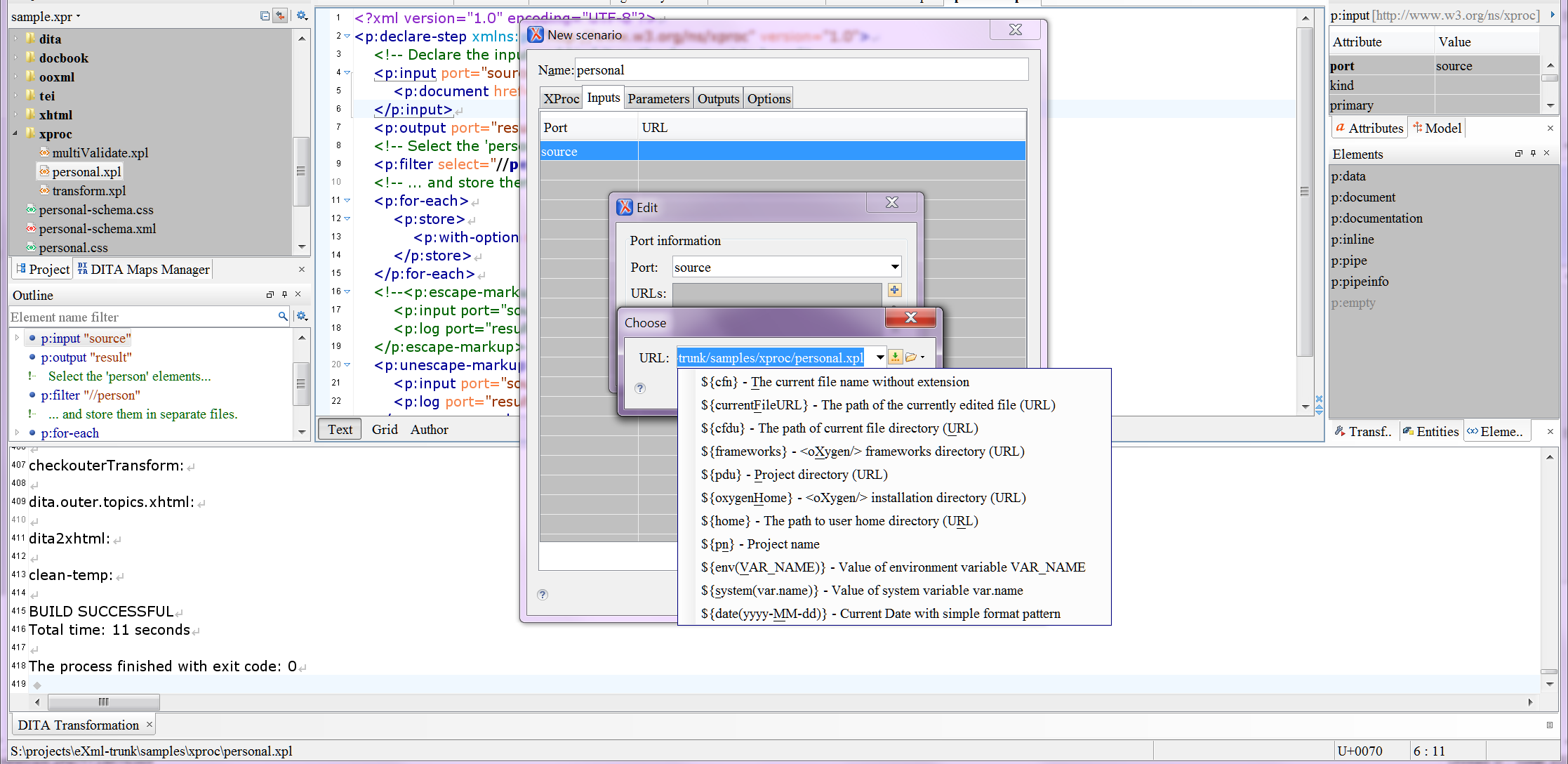The width and height of the screenshot is (1568, 764).
Task: Close the Project side panel
Action: point(302,270)
